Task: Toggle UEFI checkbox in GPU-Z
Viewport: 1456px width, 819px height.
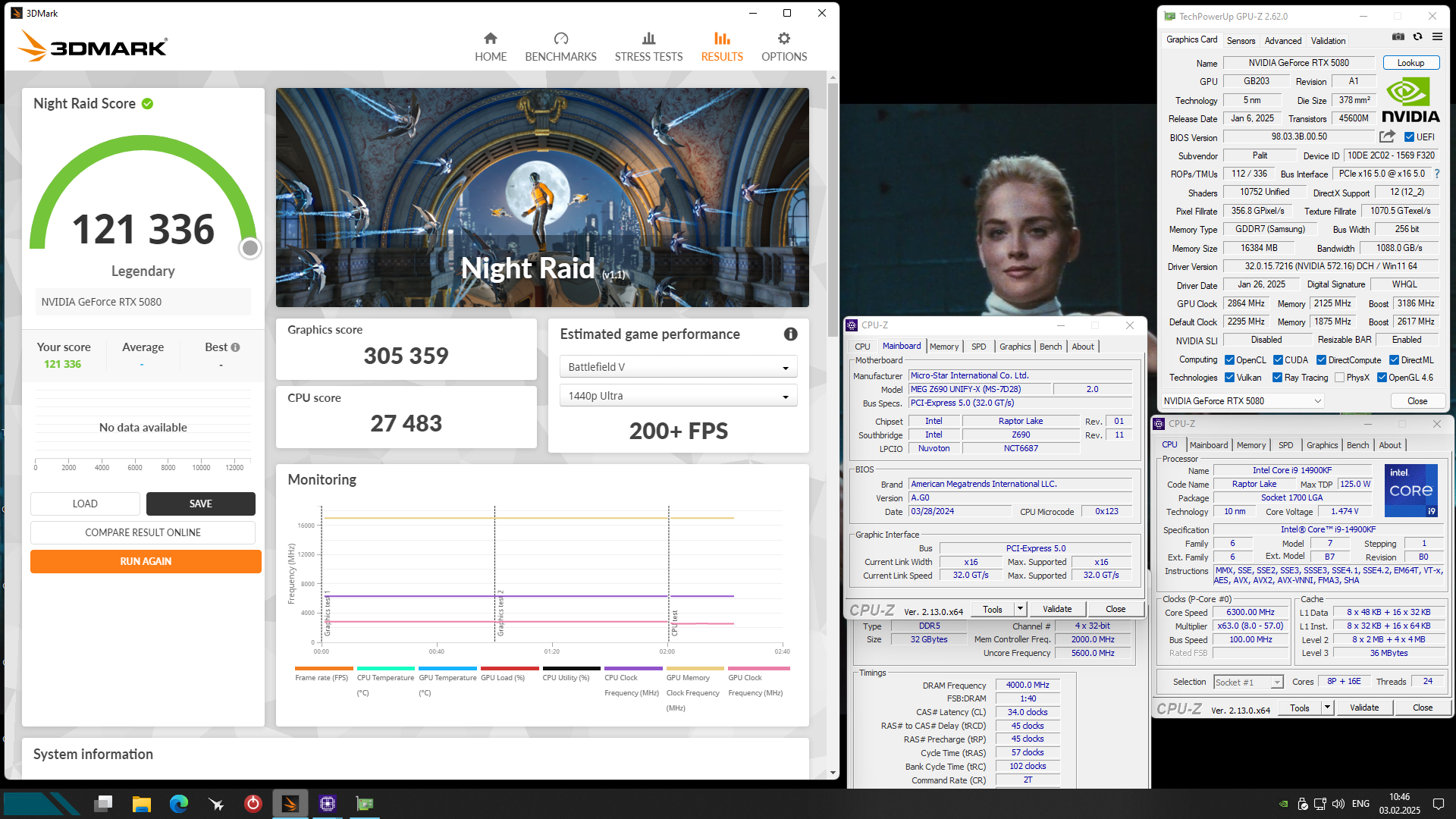Action: coord(1409,137)
